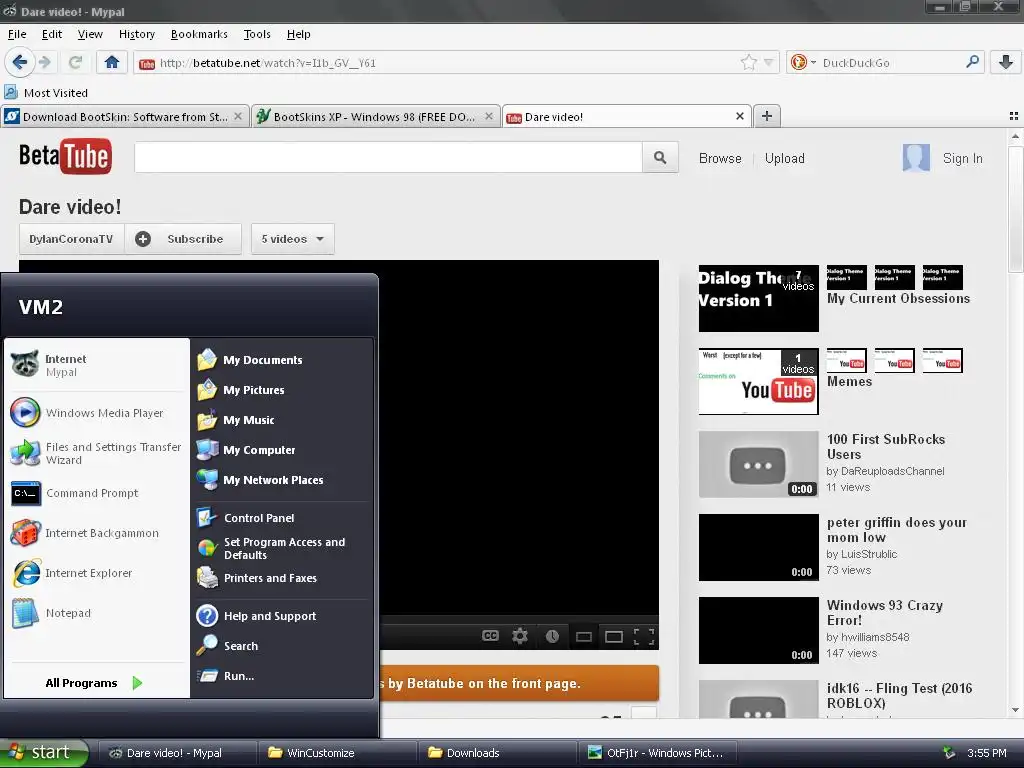Open Files and Settings Transfer Wizard
The height and width of the screenshot is (768, 1024).
click(97, 453)
